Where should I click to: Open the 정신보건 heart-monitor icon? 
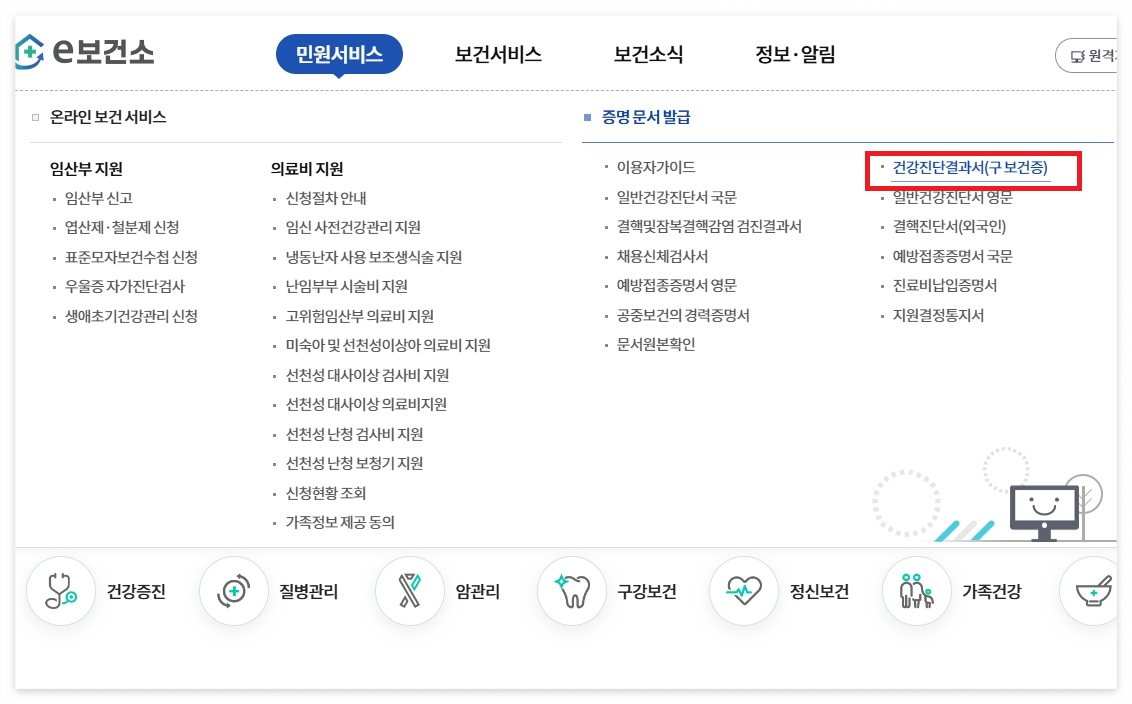(x=742, y=590)
